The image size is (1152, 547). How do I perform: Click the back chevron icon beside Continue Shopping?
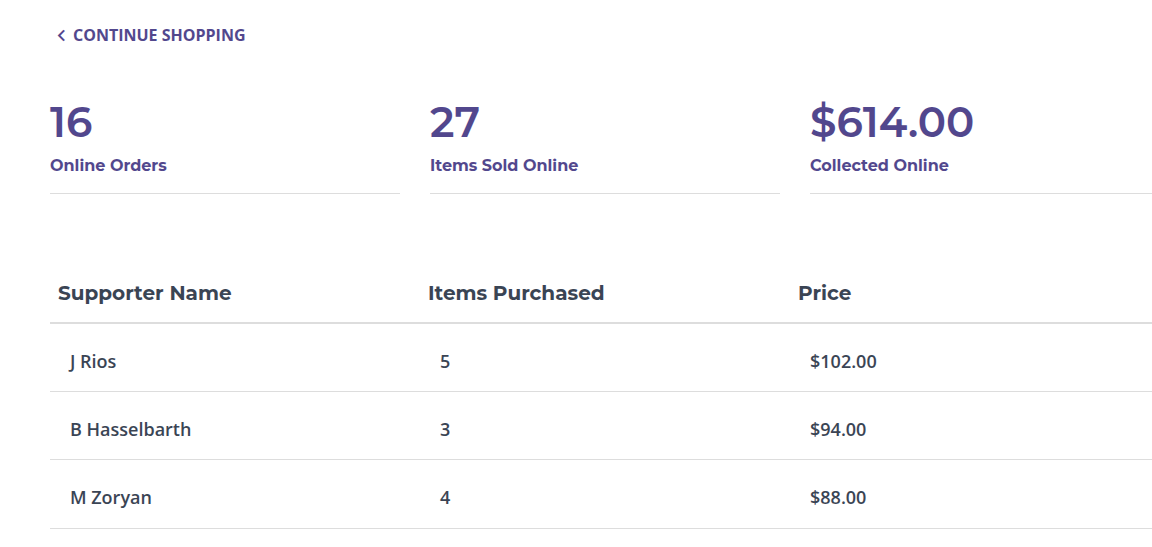click(61, 36)
